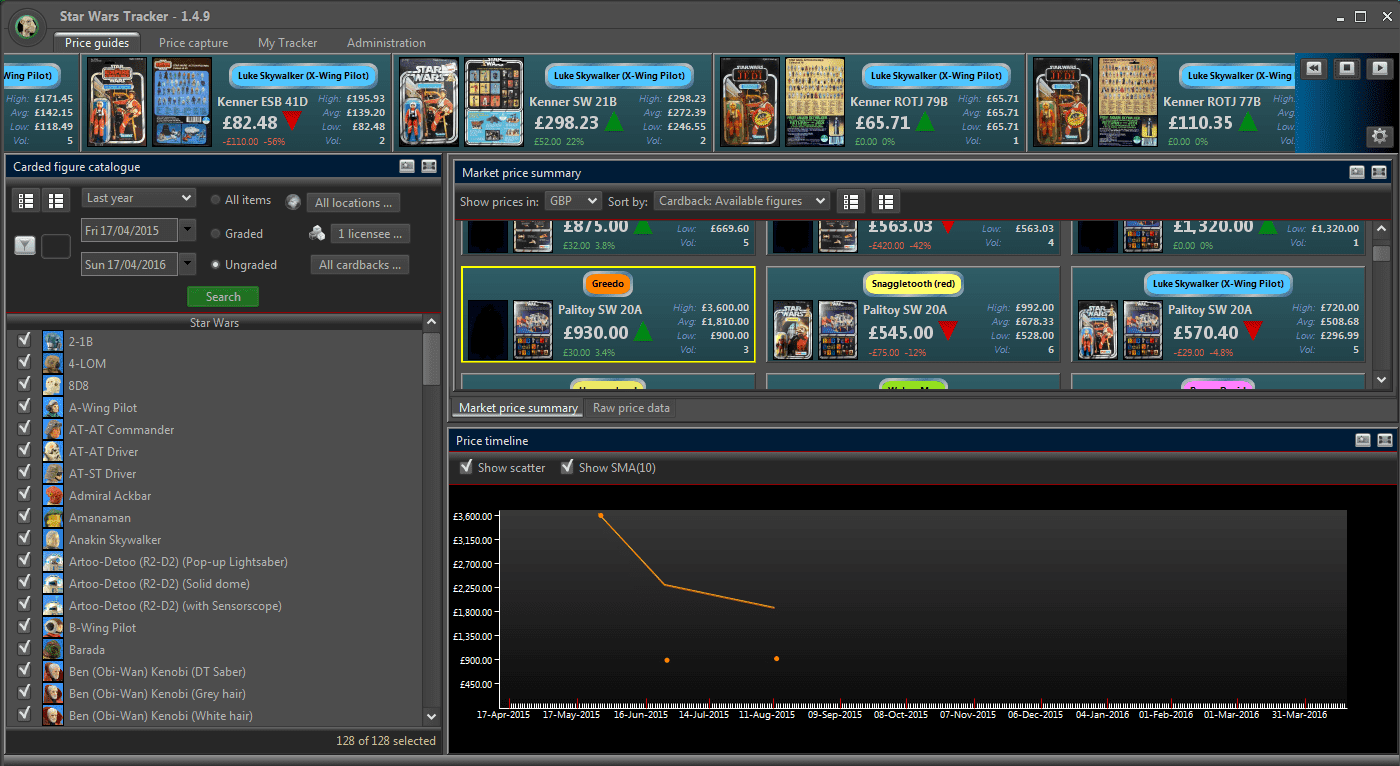Switch to the Price capture tab

pos(193,43)
